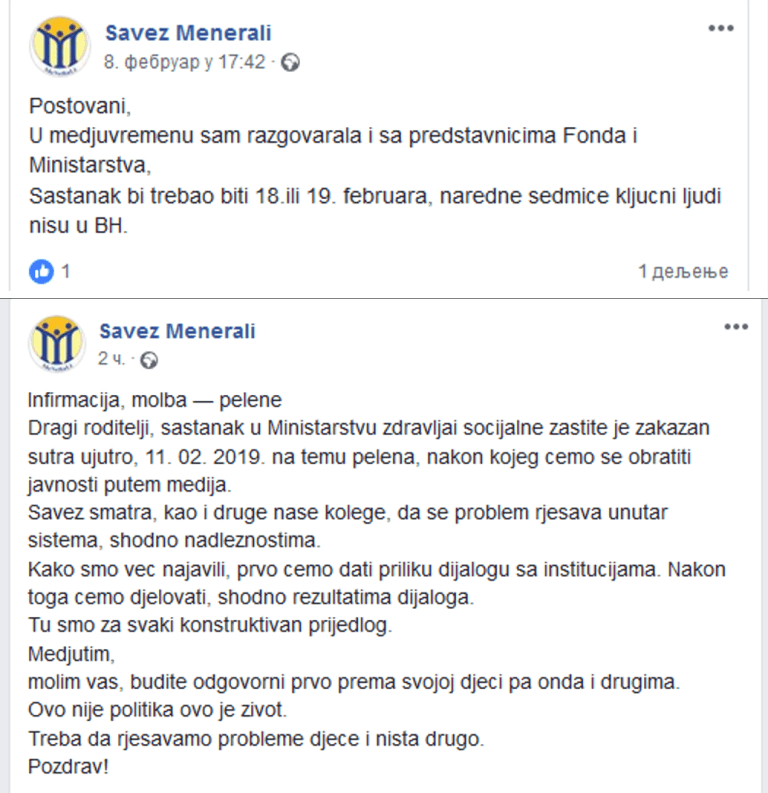Click the line 'Tu smo za svaki konstruktivan prijedlog.'

pyautogui.click(x=210, y=626)
